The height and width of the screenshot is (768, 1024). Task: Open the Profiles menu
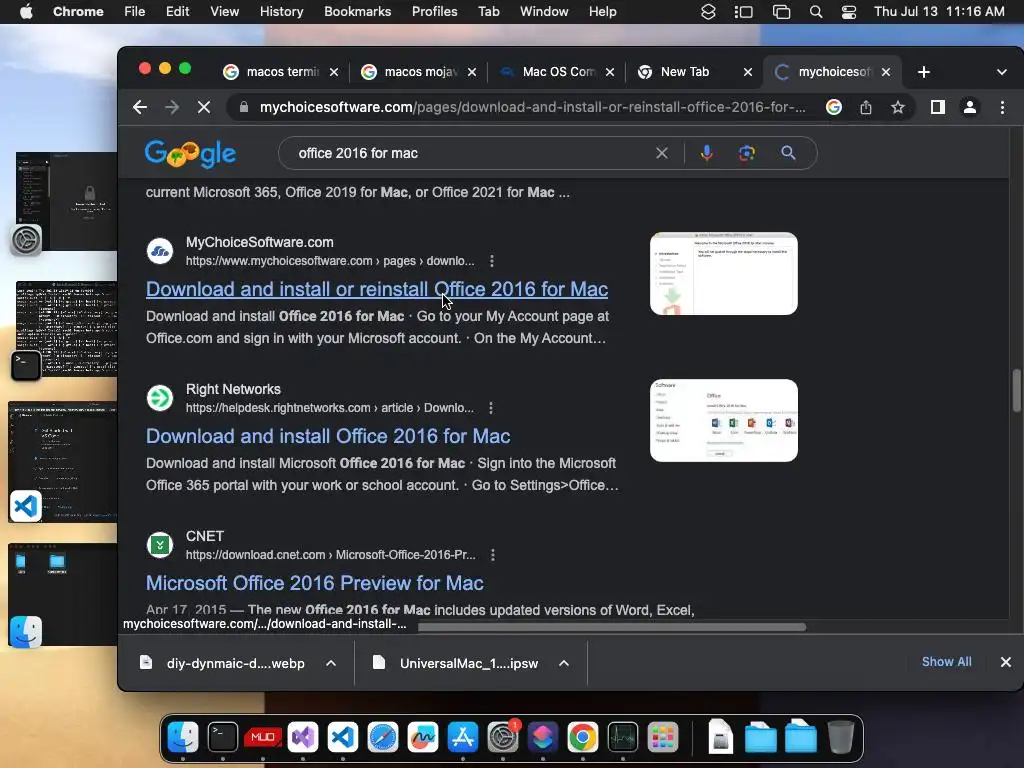coord(434,11)
